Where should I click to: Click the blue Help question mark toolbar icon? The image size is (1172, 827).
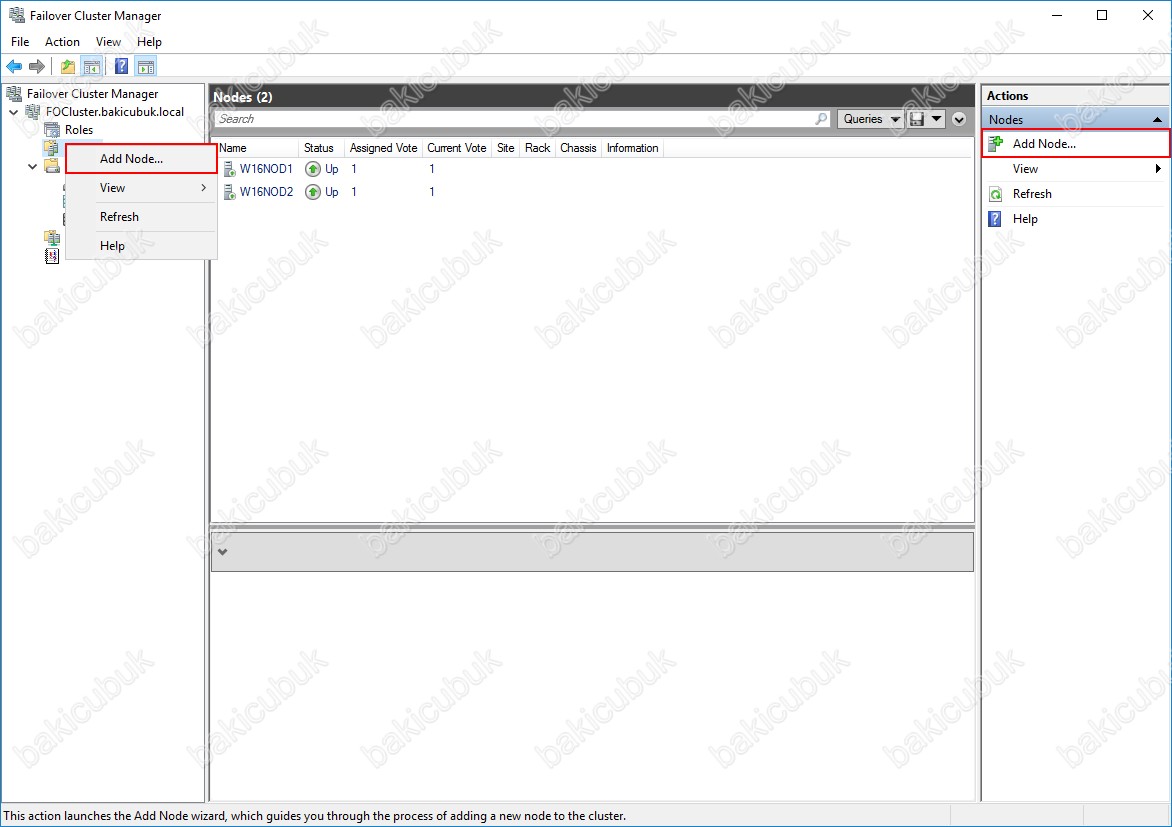[x=121, y=67]
